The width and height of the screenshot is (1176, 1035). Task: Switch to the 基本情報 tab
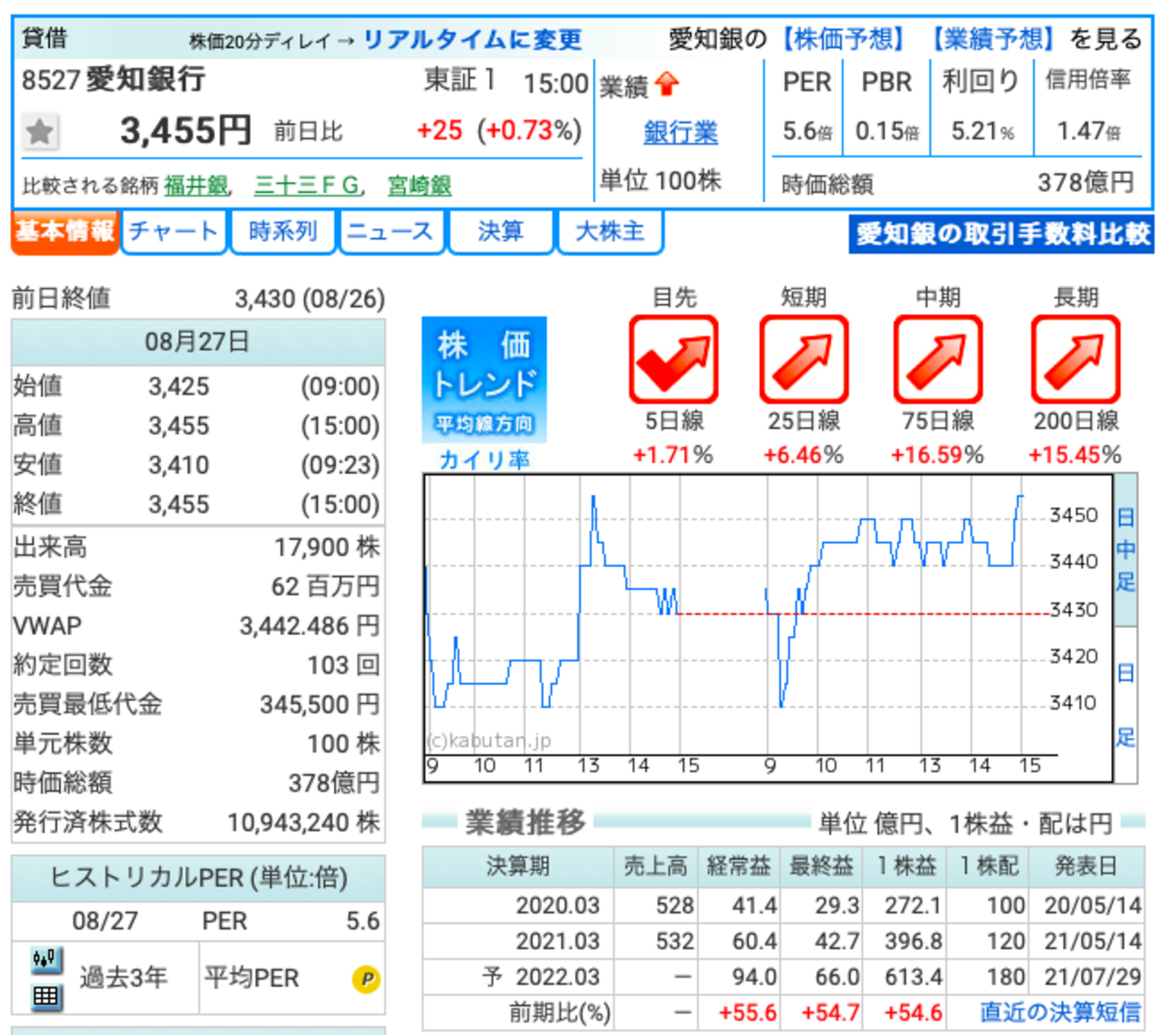coord(64,232)
